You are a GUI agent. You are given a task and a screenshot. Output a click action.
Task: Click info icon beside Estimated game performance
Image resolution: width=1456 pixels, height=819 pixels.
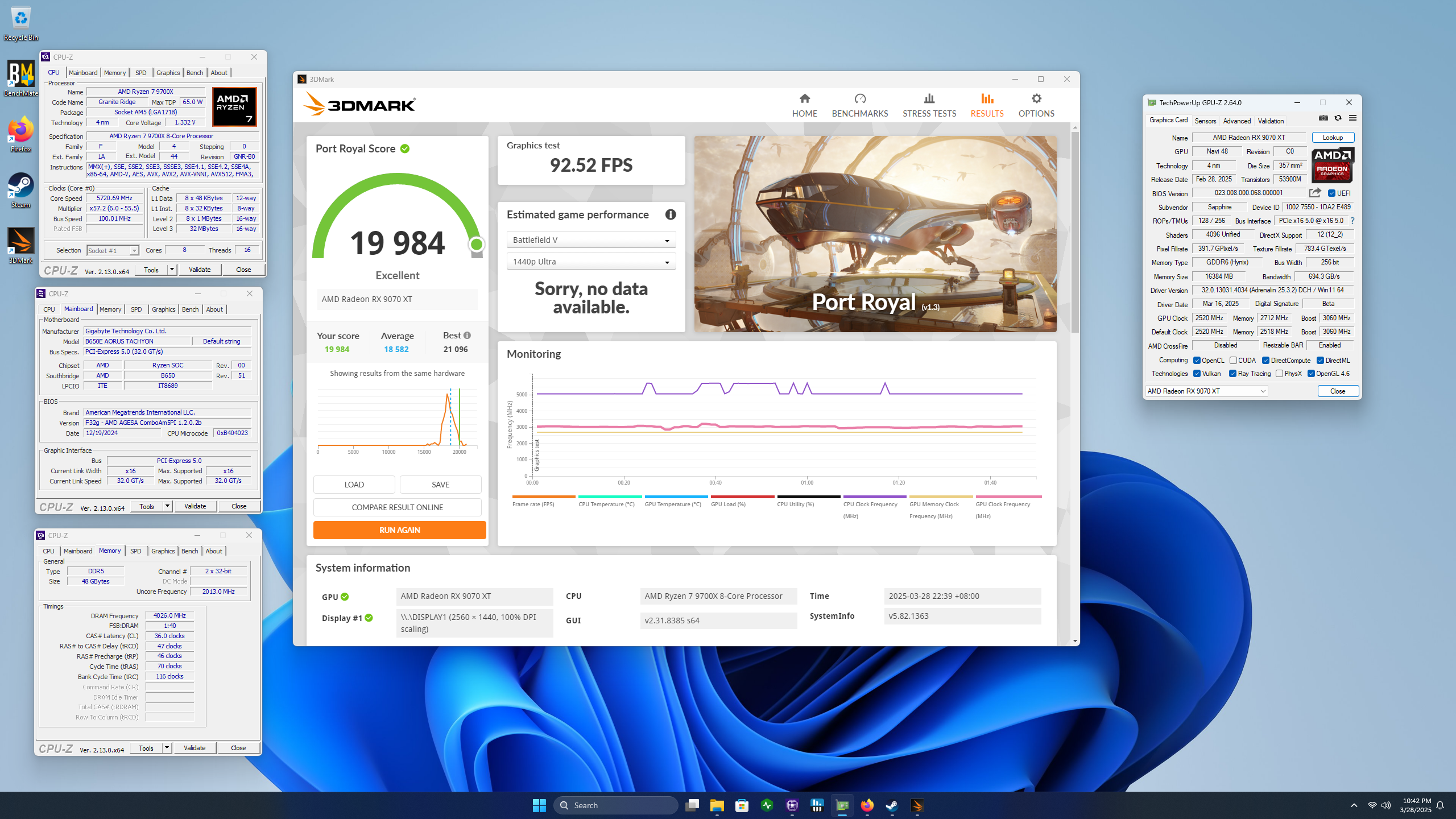pyautogui.click(x=671, y=214)
